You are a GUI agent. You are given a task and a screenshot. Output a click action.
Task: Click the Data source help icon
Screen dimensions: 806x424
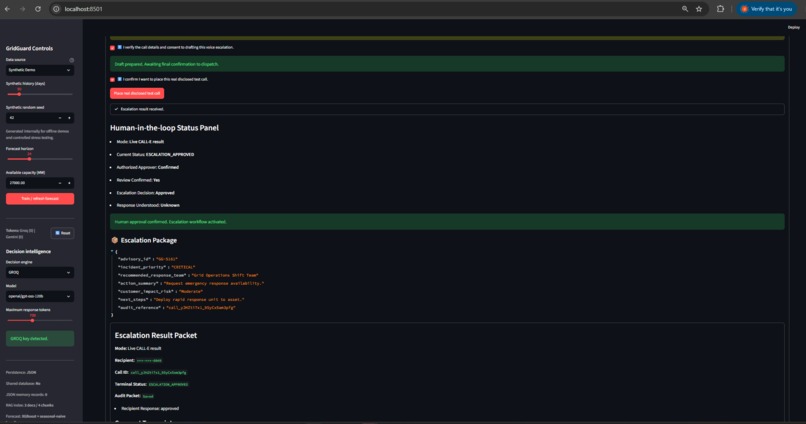click(71, 60)
